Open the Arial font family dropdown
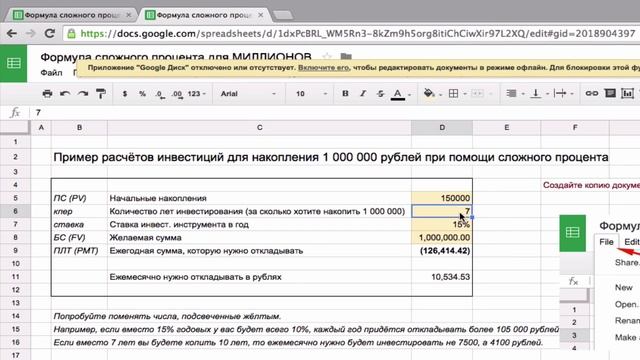The image size is (640, 360). click(248, 93)
